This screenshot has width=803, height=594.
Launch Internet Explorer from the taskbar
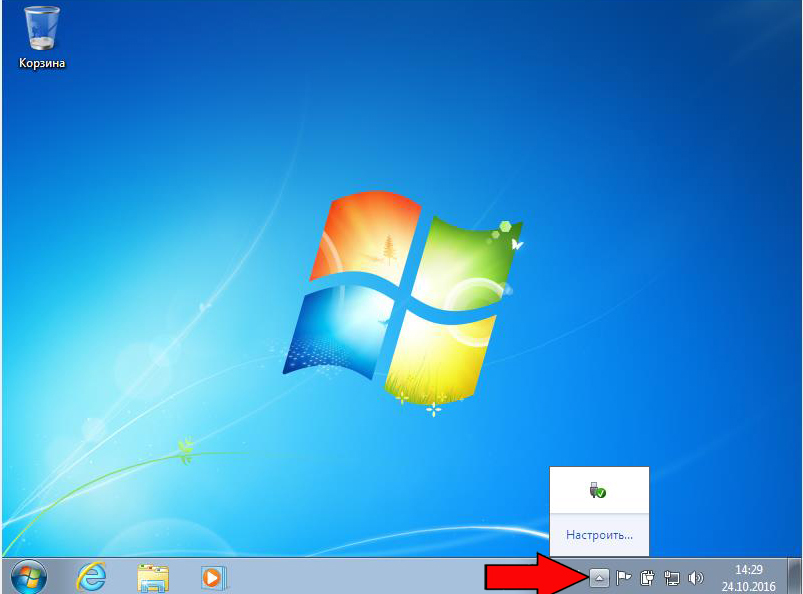tap(91, 577)
